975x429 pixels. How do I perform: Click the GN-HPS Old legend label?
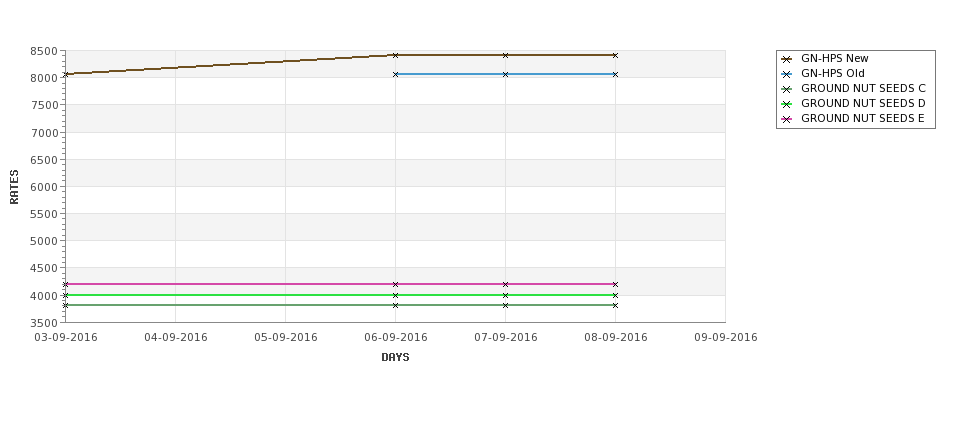point(833,73)
